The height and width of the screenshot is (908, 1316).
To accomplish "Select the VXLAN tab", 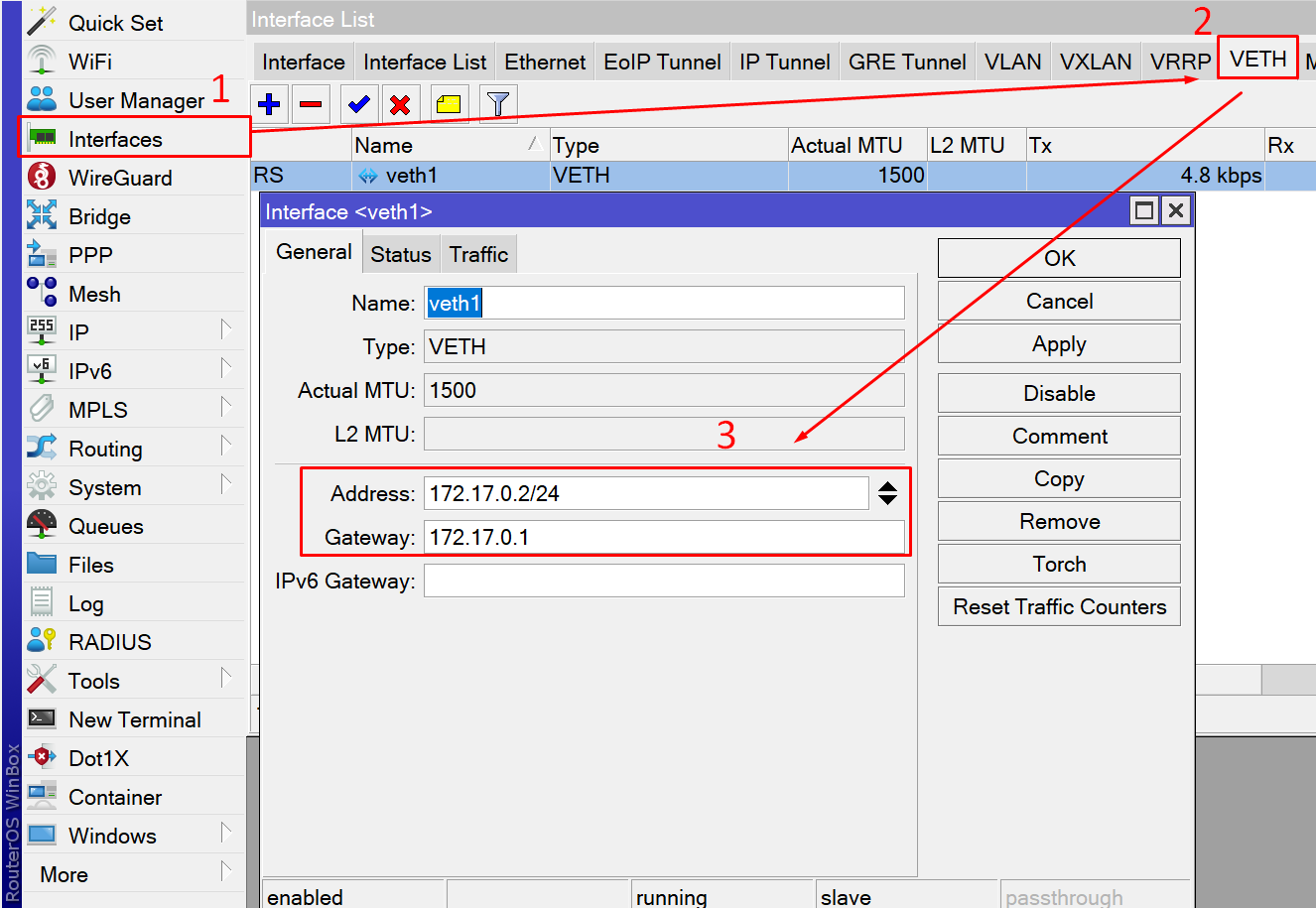I will click(x=1096, y=62).
